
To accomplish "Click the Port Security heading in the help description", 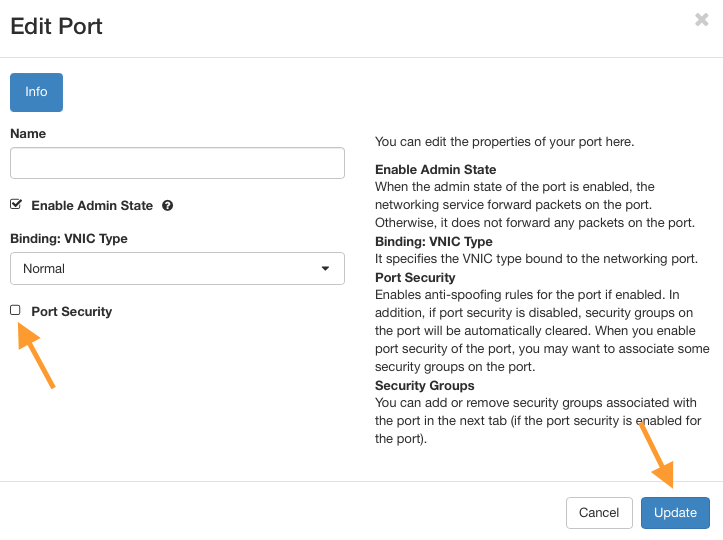I will tap(415, 278).
